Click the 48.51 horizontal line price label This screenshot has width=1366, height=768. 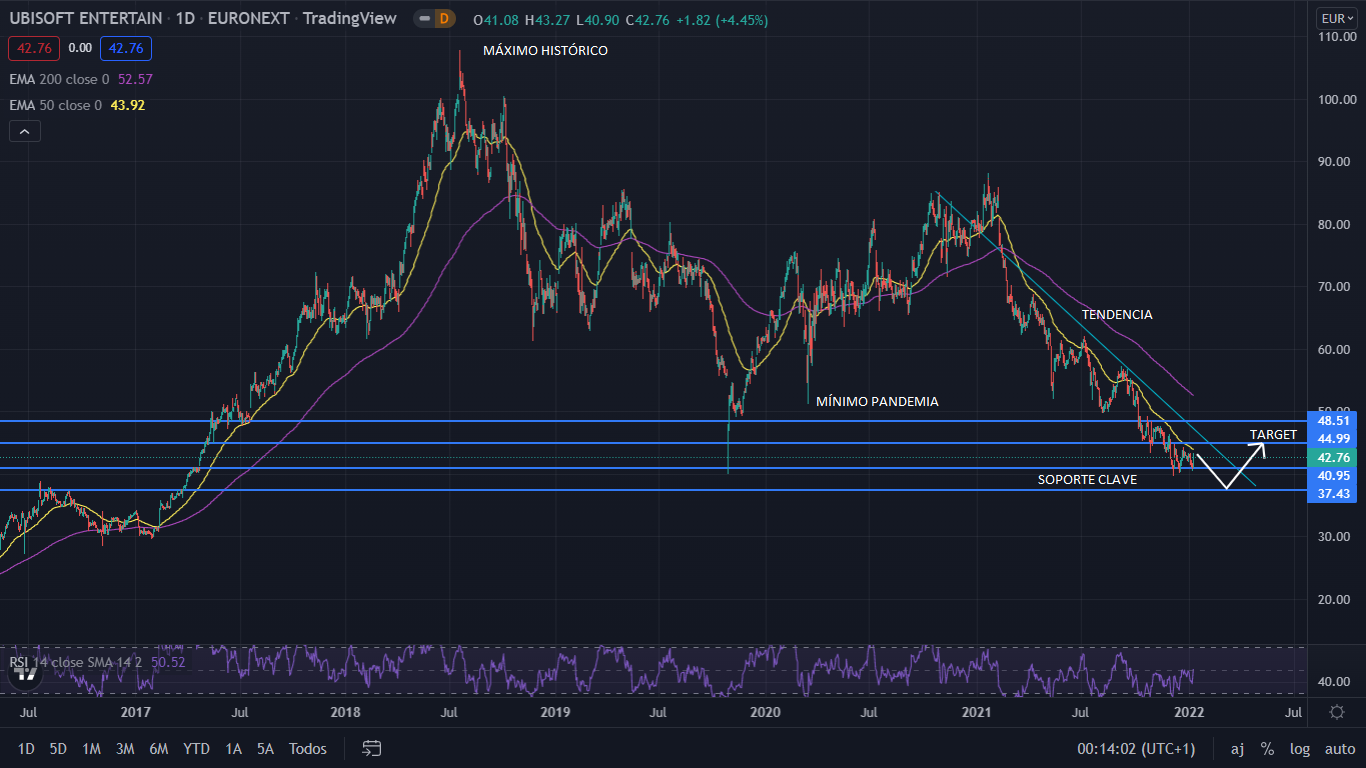click(x=1331, y=421)
